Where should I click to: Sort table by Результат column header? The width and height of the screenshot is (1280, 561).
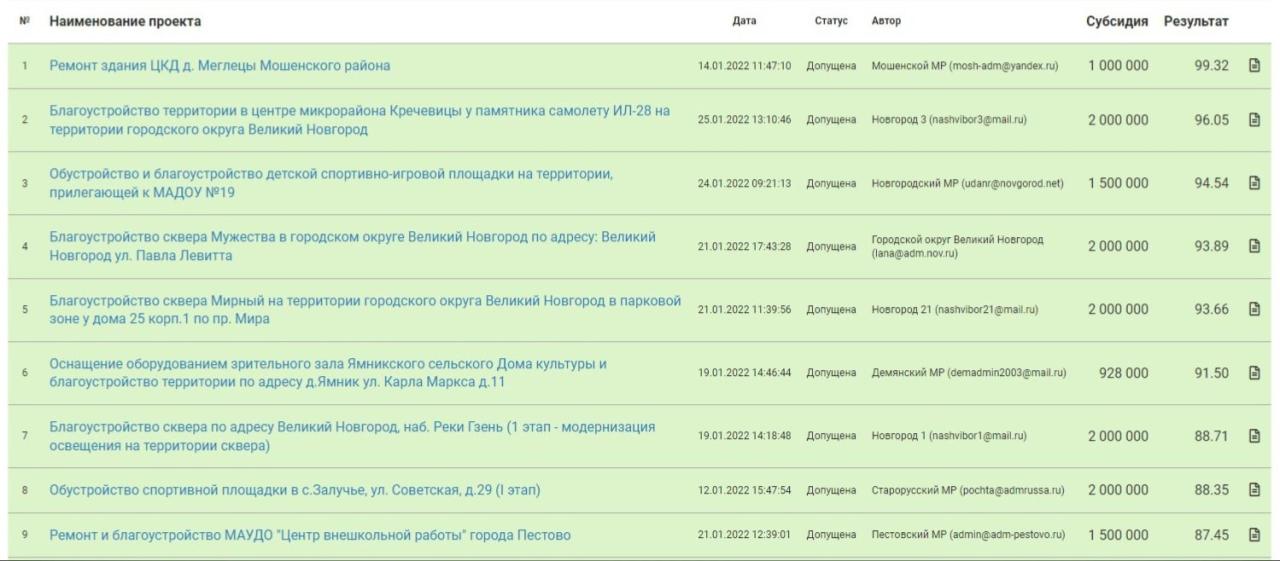1196,21
